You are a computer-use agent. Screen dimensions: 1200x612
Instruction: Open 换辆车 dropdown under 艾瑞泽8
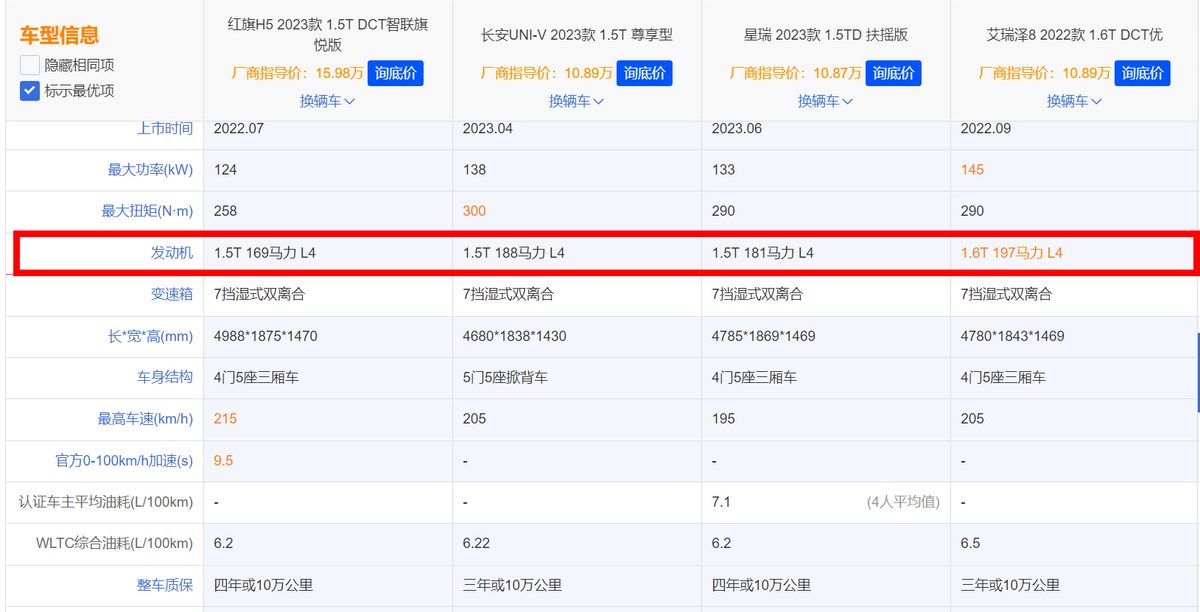(1075, 101)
